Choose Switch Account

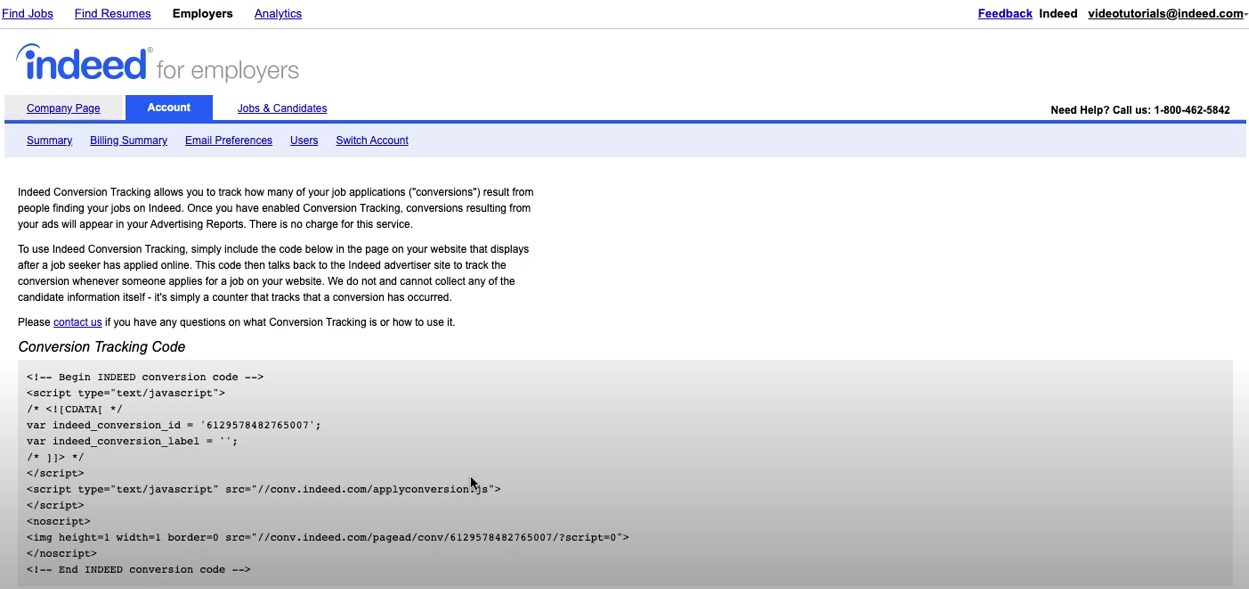point(372,141)
